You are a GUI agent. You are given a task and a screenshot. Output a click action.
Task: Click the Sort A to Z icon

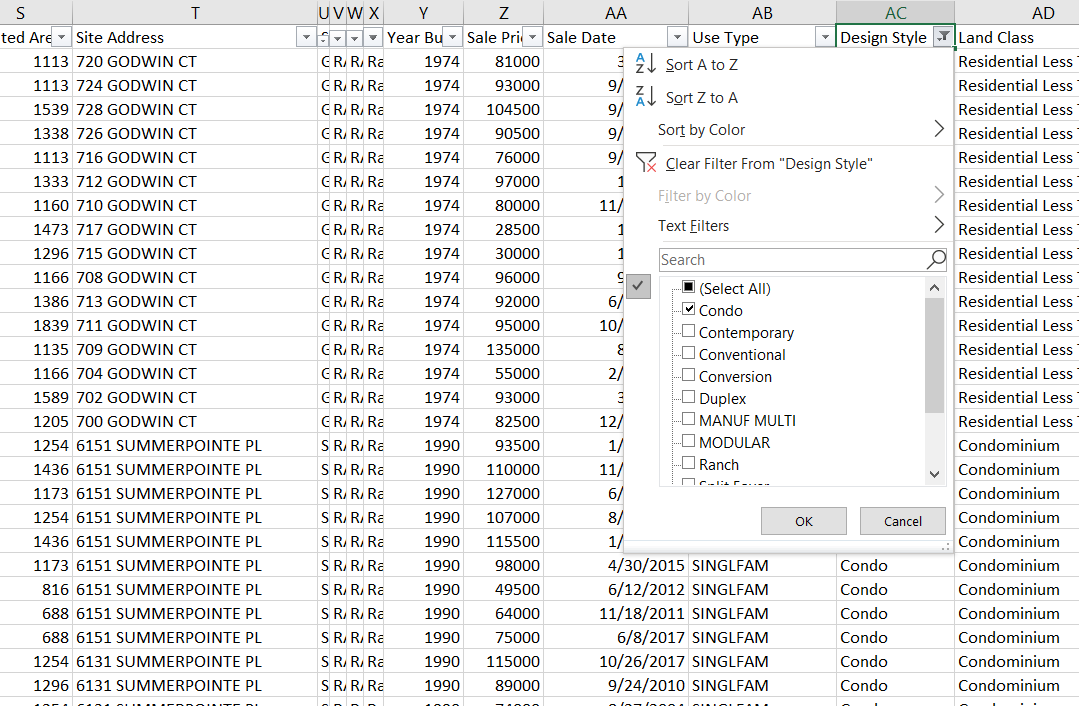(x=645, y=64)
